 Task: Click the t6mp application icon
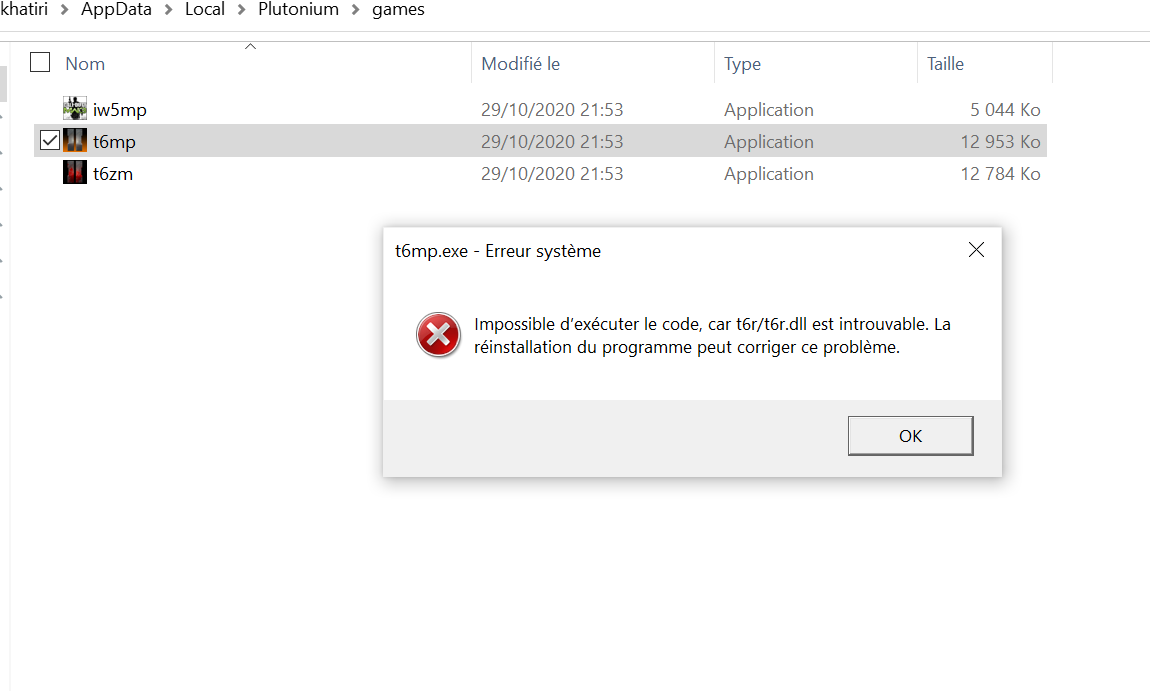point(75,141)
